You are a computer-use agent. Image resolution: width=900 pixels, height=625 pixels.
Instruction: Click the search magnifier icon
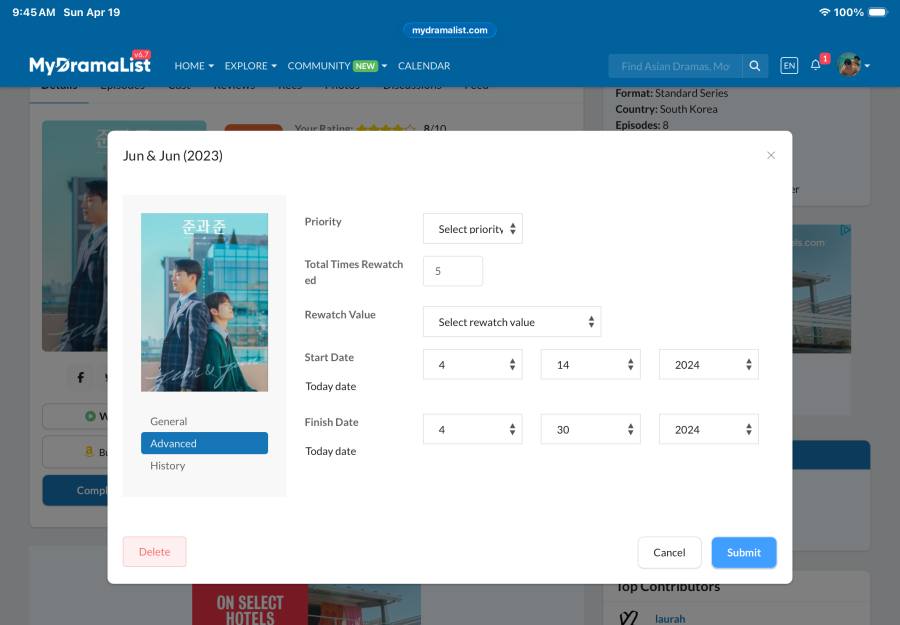(x=755, y=66)
